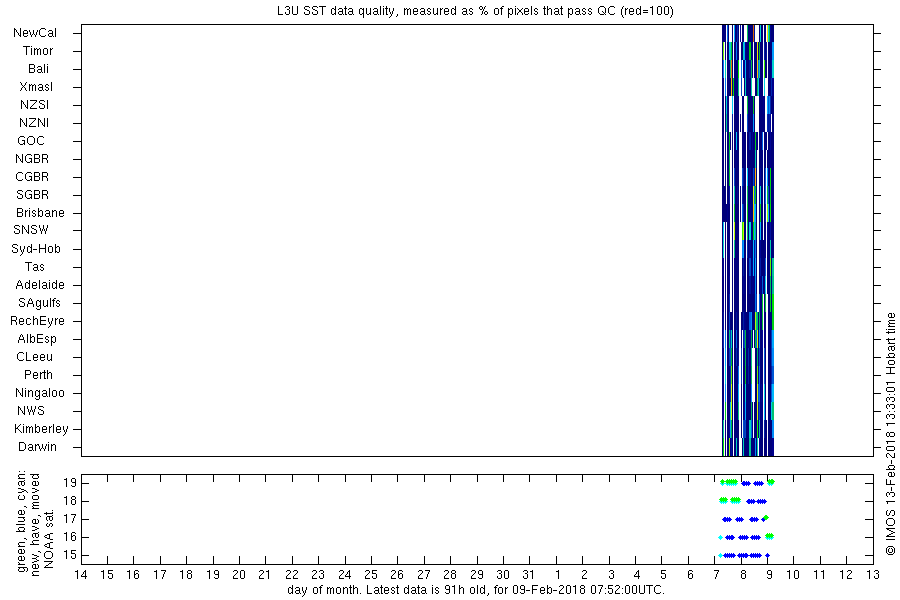Click the Perth row label
The image size is (900, 600).
click(38, 375)
